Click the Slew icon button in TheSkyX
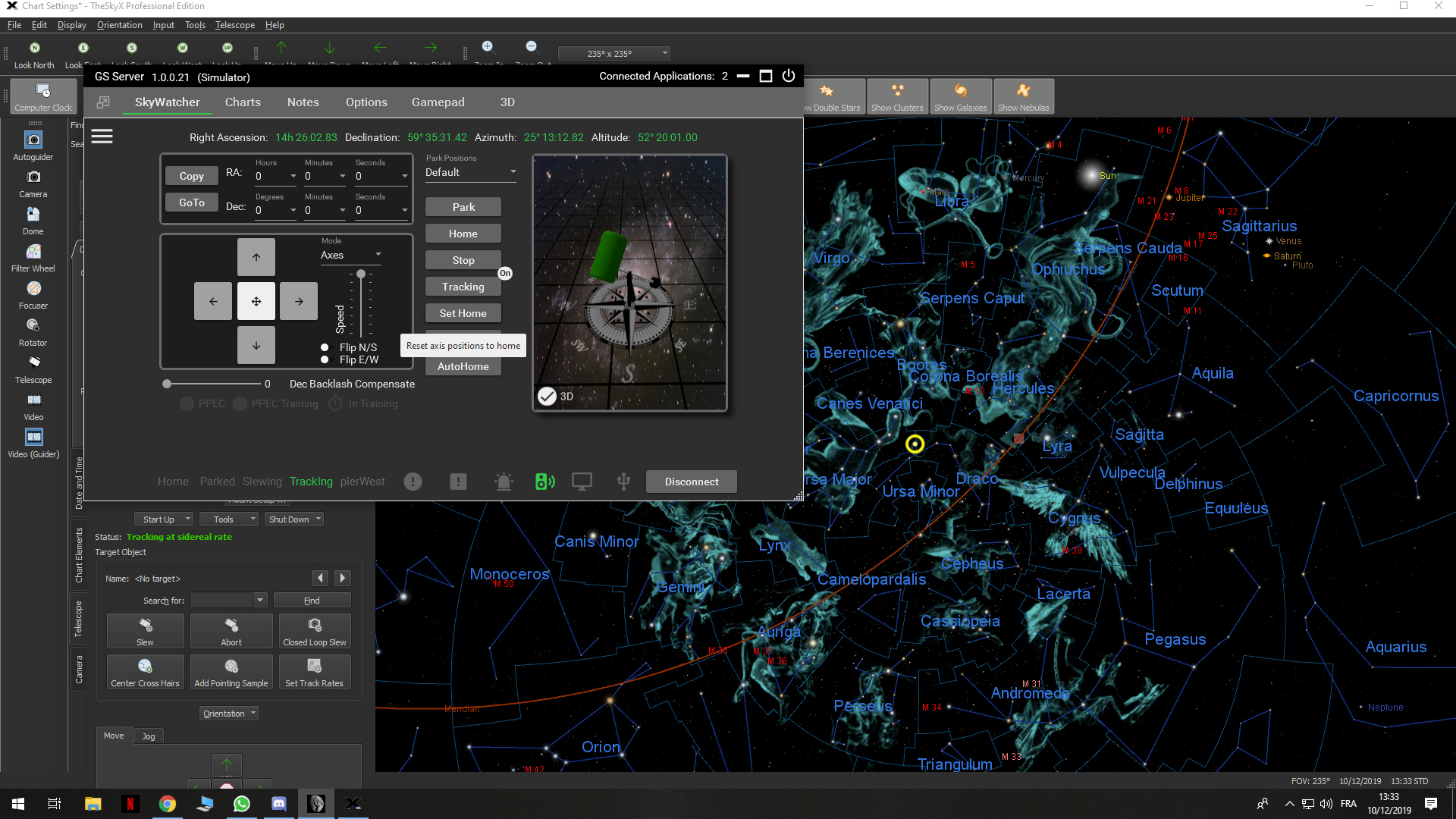Viewport: 1456px width, 819px height. 146,631
